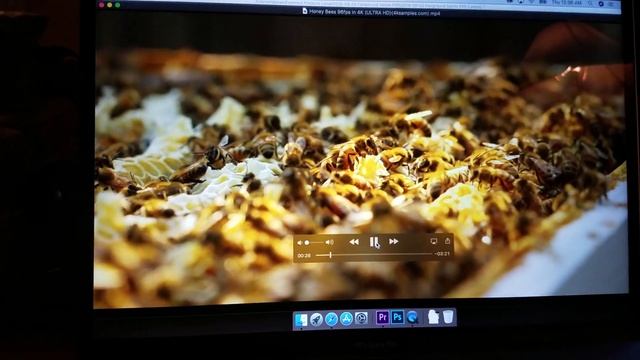This screenshot has width=640, height=360.
Task: Launch Safari from the Dock
Action: pos(331,319)
